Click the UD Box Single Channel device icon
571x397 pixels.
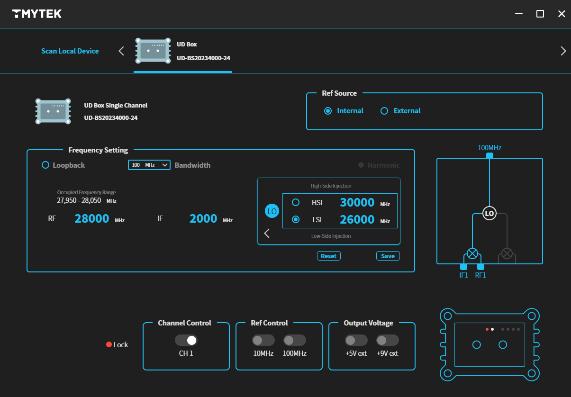(53, 111)
